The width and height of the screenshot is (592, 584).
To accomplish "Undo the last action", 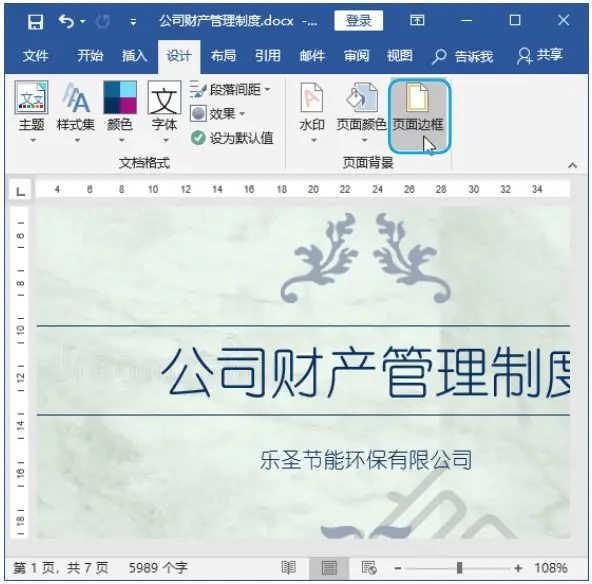I will tap(66, 21).
